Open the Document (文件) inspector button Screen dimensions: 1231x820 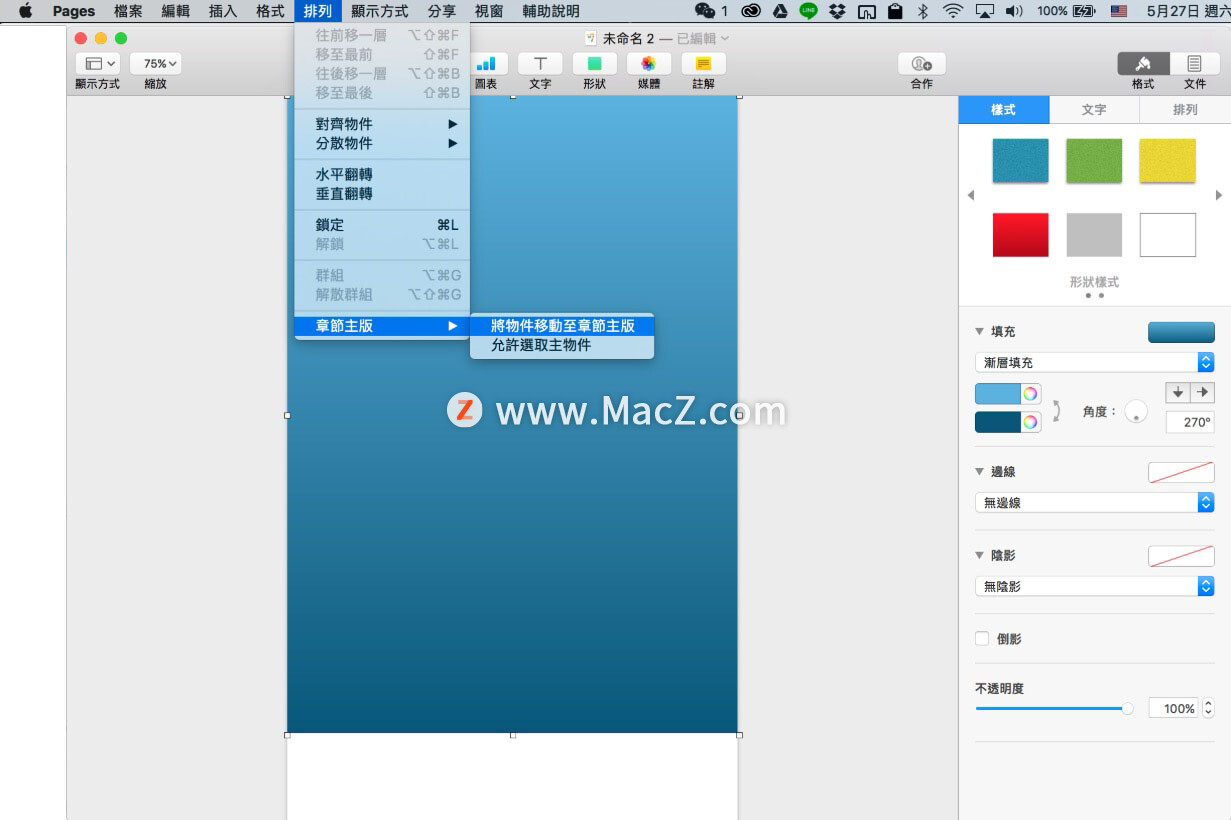[1195, 64]
